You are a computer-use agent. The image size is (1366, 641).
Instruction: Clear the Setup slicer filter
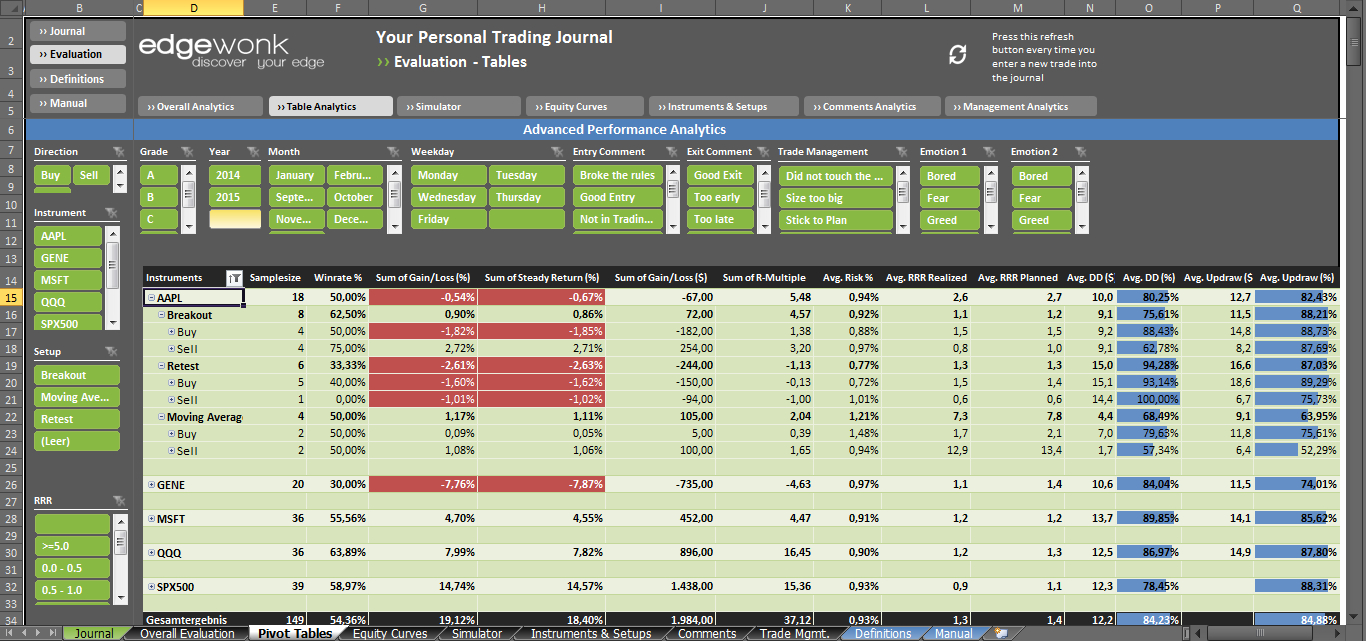[x=111, y=352]
